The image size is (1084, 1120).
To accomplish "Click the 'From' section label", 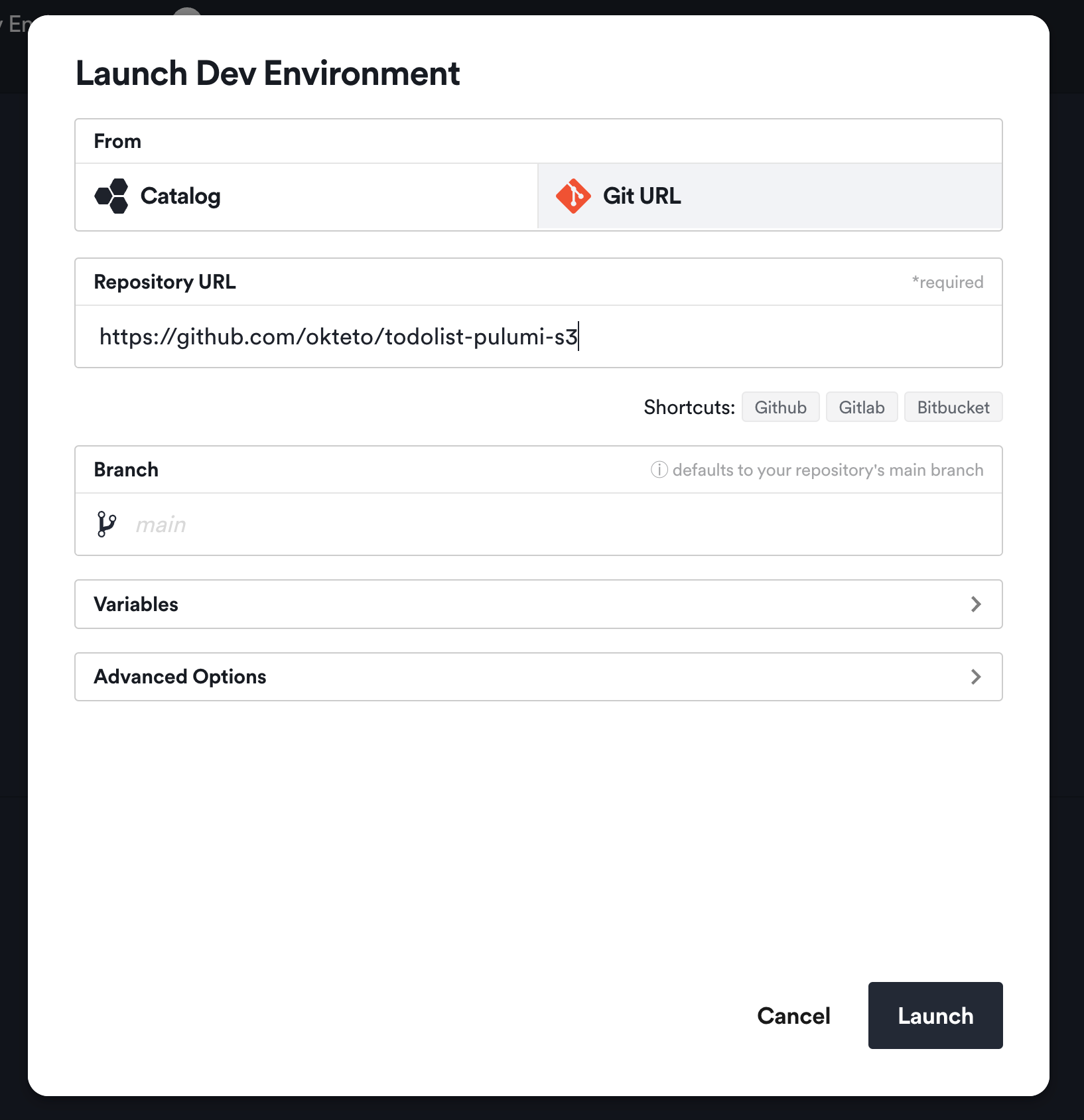I will click(x=117, y=141).
